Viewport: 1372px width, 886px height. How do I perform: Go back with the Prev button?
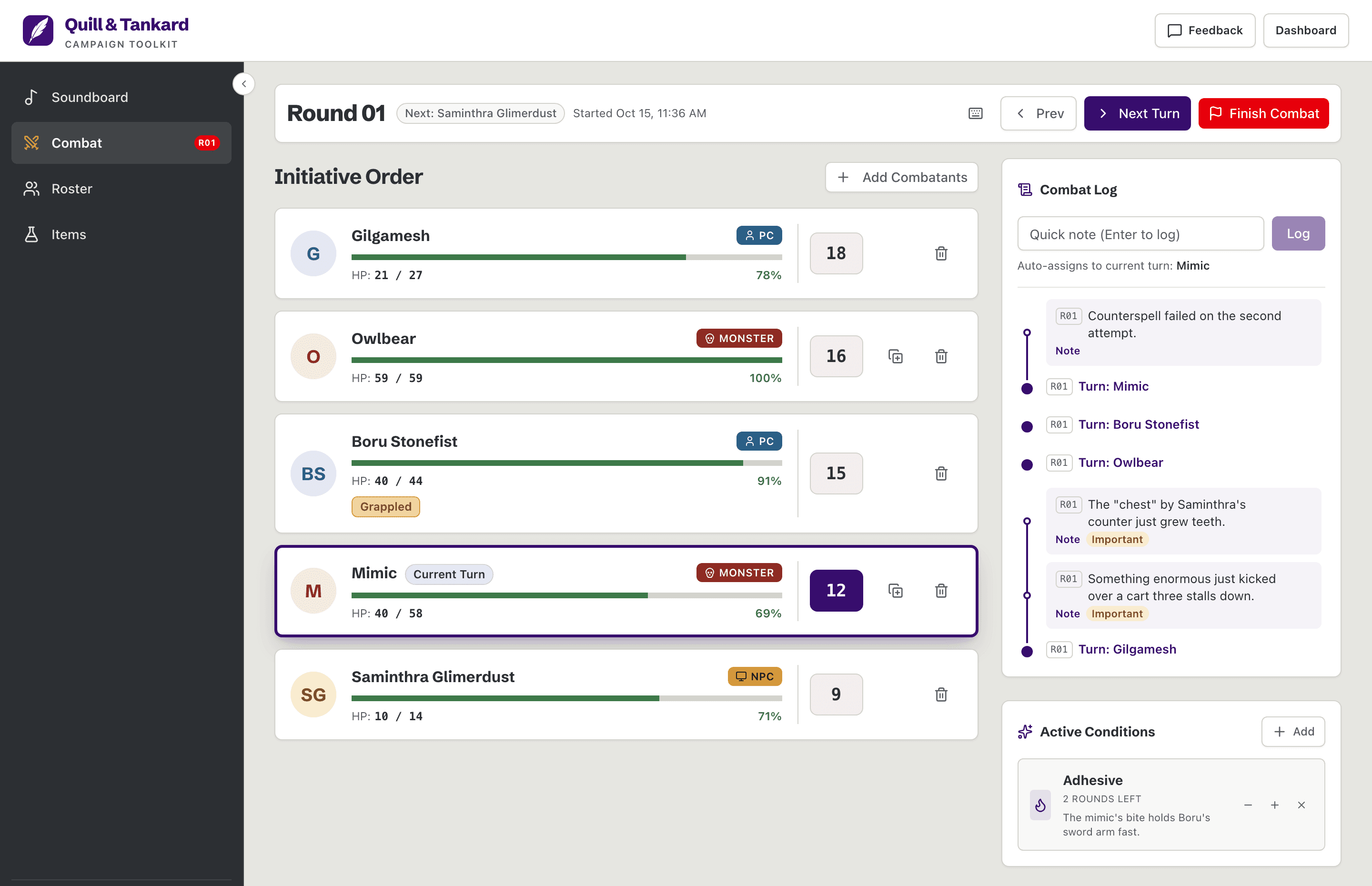1039,113
